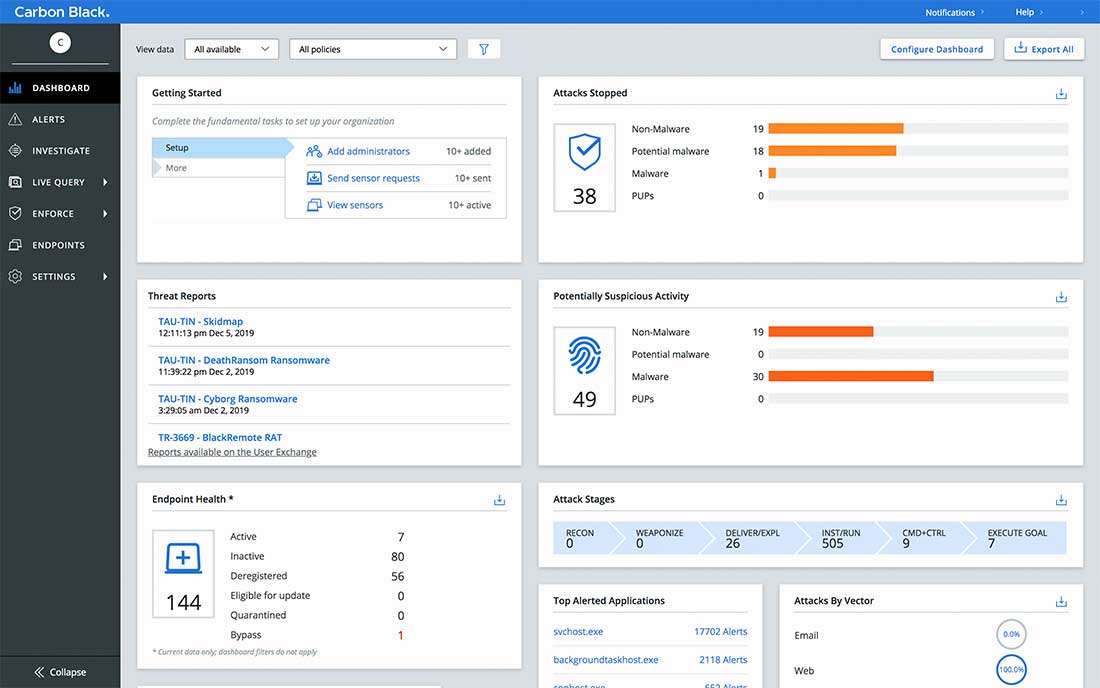Click the Configure Dashboard button
1100x688 pixels.
click(936, 48)
